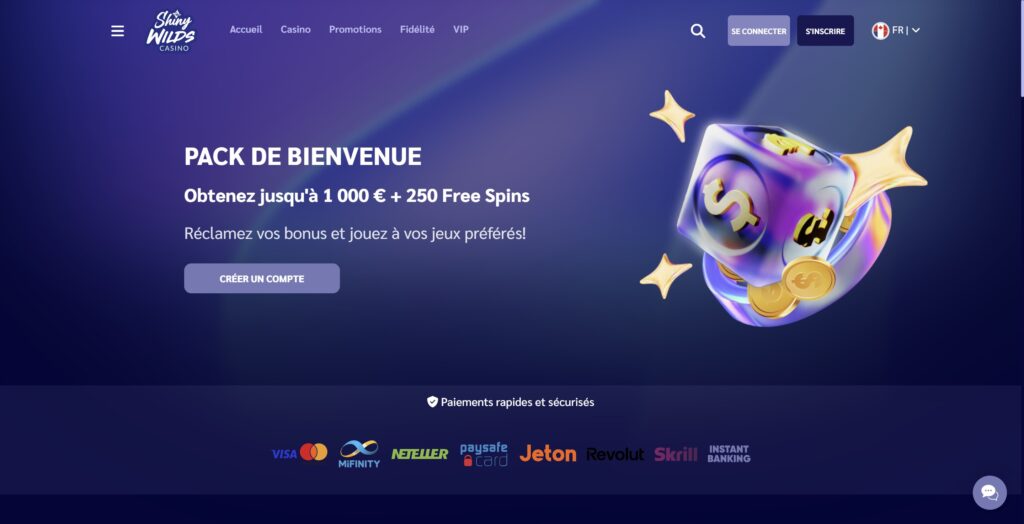
Task: Choose the paysafecard logo
Action: coord(484,454)
